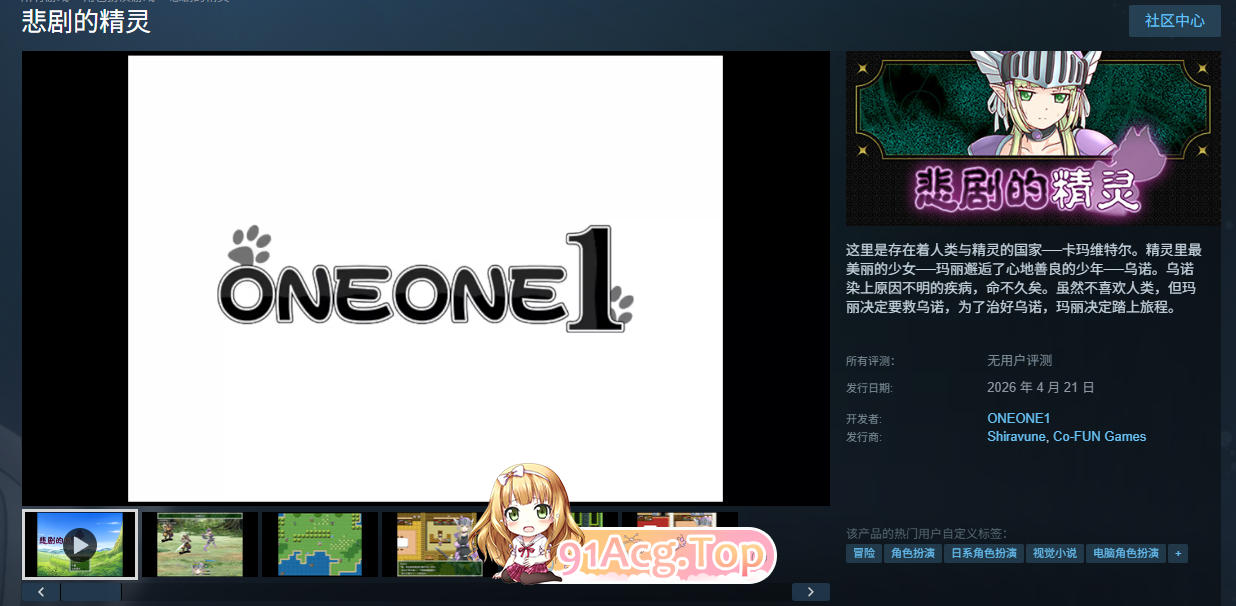
Task: Click the 所有评测 label
Action: [870, 361]
